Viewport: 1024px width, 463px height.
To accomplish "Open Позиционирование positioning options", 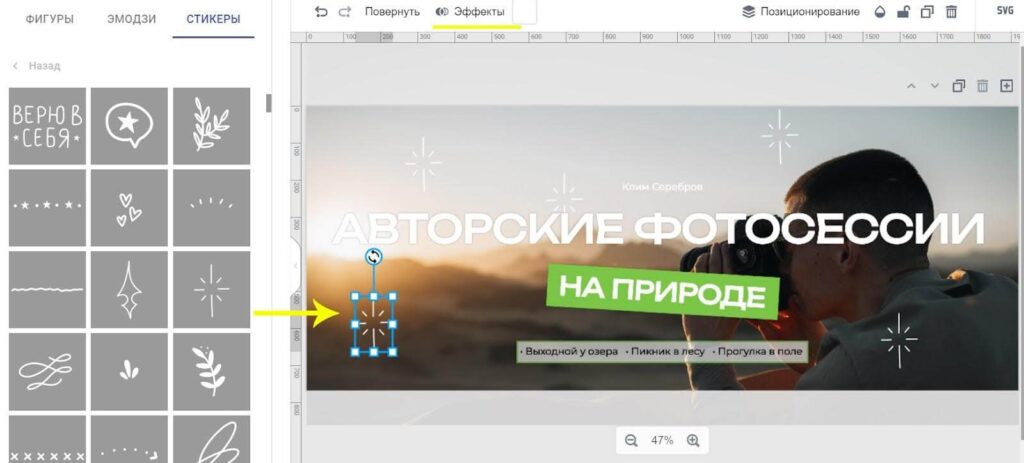I will click(x=801, y=12).
